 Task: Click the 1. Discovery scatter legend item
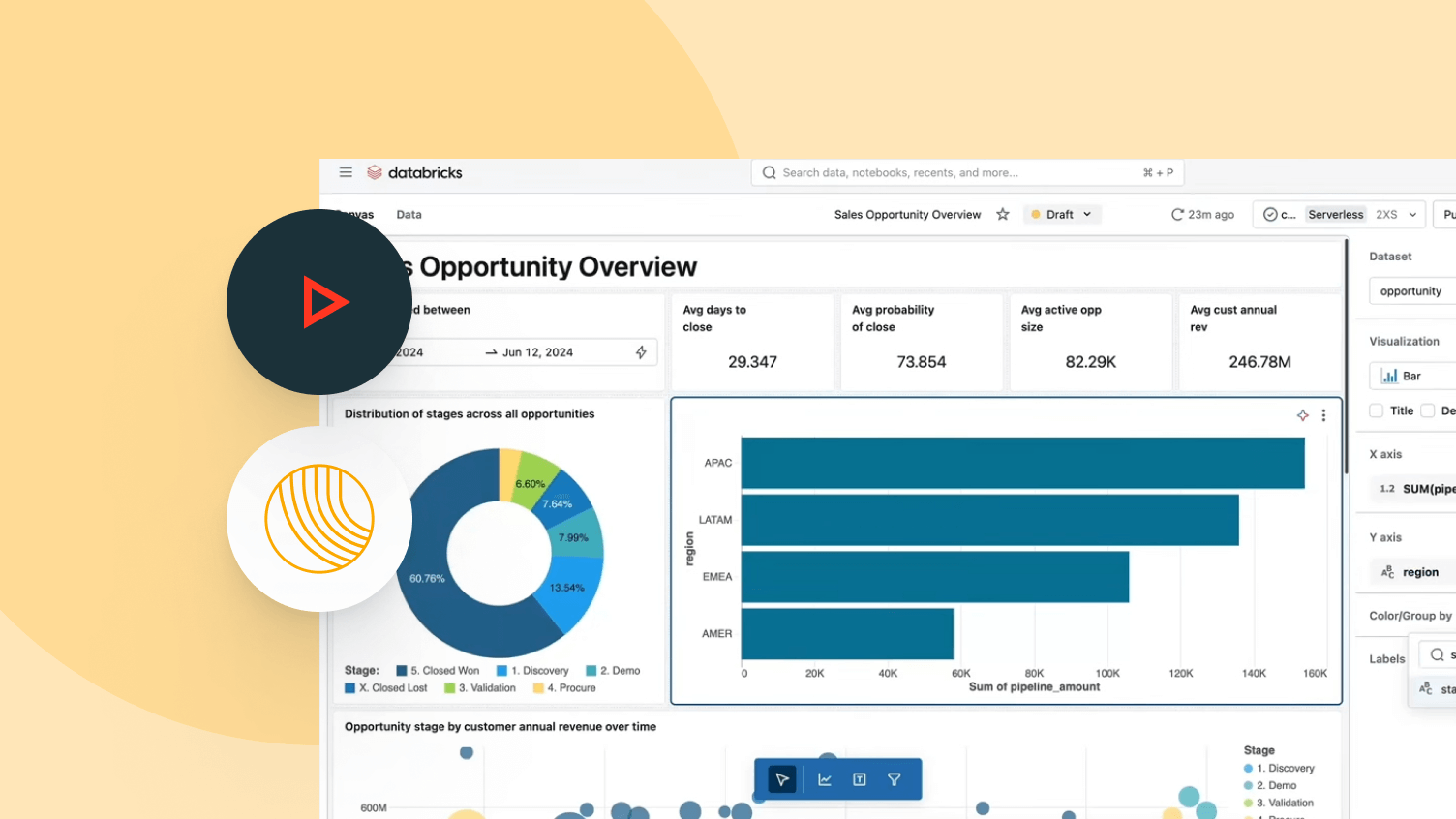(x=1280, y=769)
